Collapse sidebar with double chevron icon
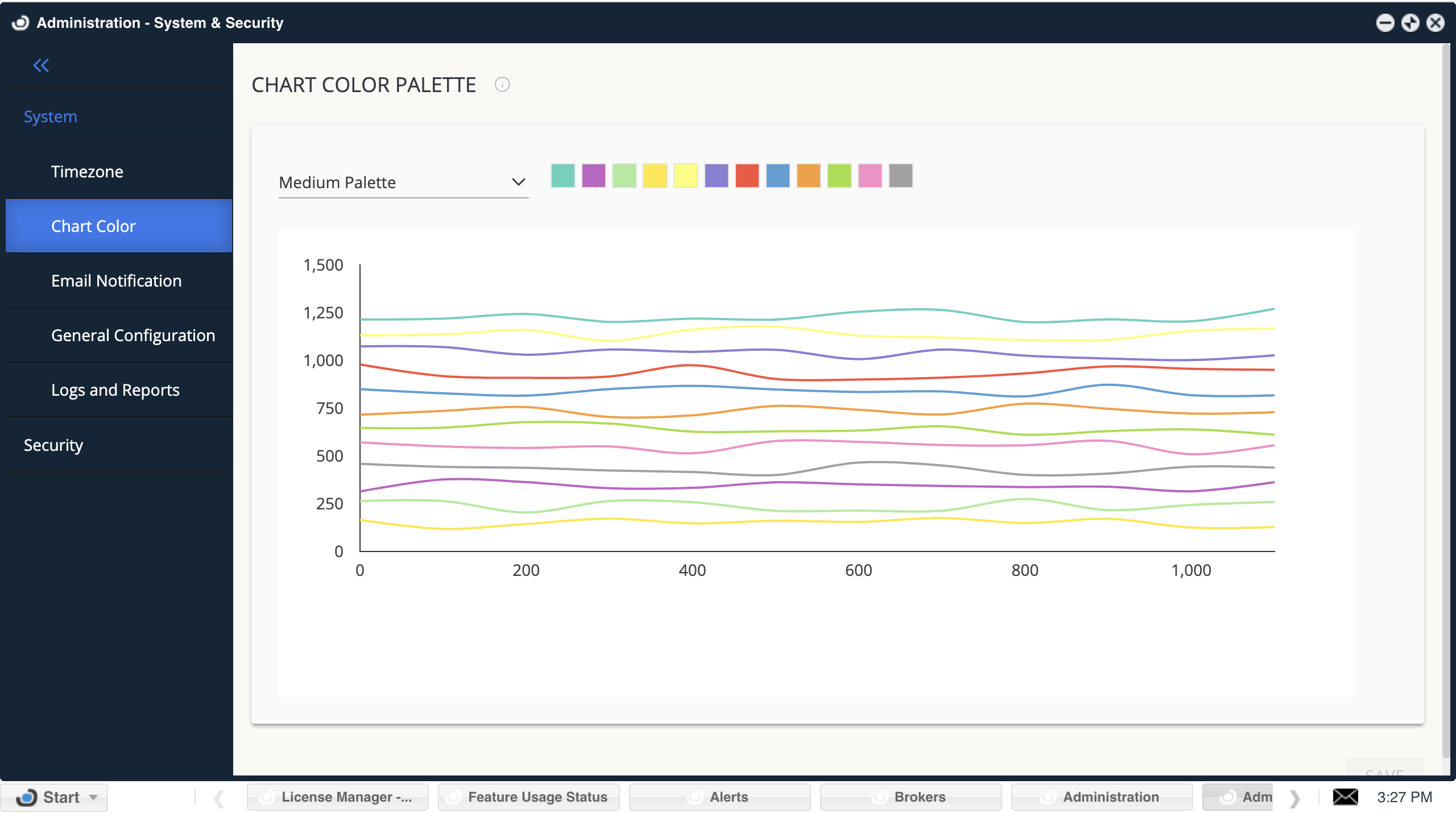Image resolution: width=1456 pixels, height=813 pixels. click(41, 65)
